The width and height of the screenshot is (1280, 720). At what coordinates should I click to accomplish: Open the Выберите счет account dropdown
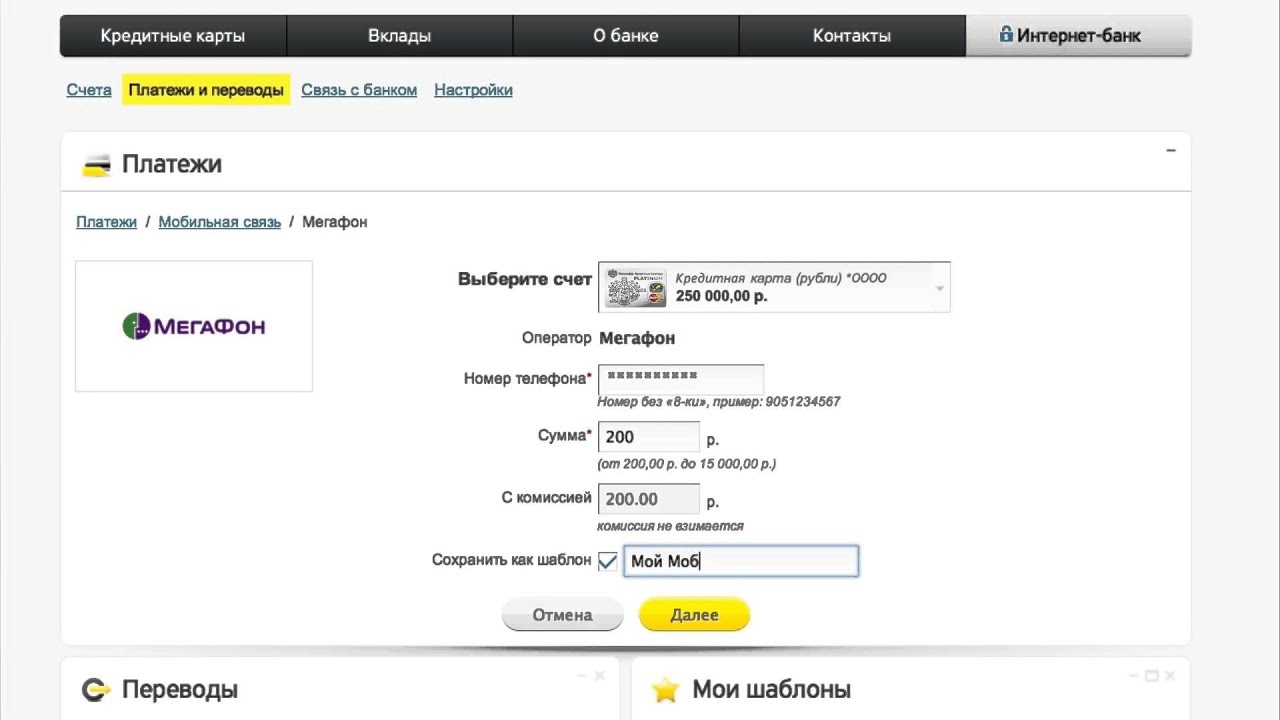[x=774, y=287]
